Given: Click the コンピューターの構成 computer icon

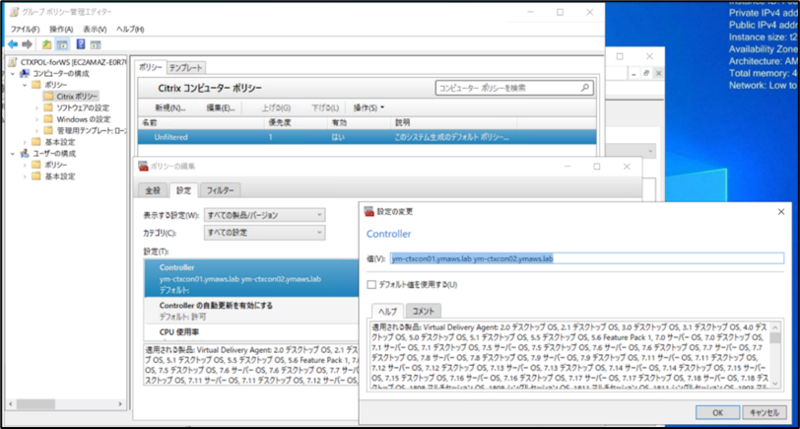Looking at the screenshot, I should pos(24,73).
